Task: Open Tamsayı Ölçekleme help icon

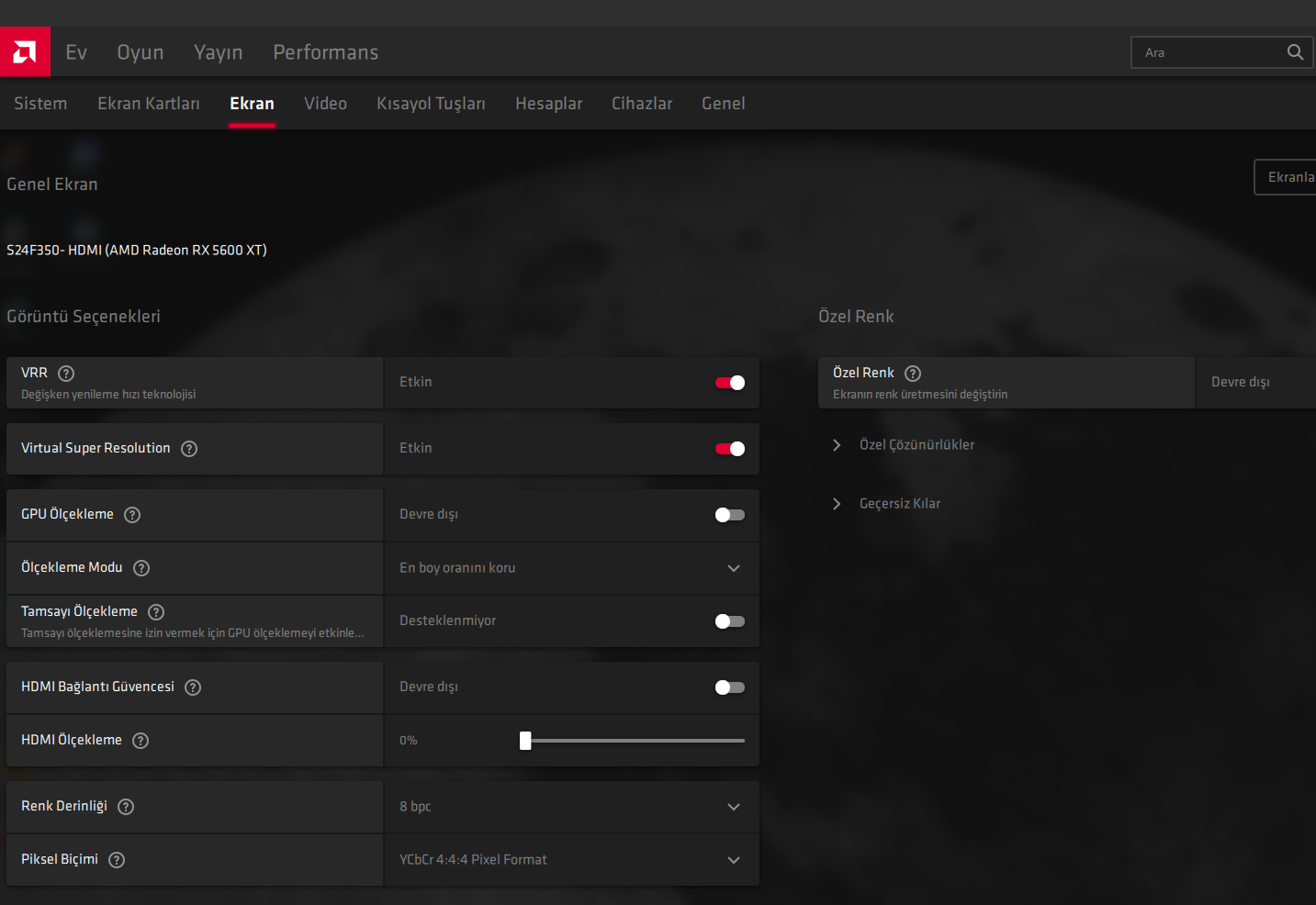Action: tap(156, 612)
